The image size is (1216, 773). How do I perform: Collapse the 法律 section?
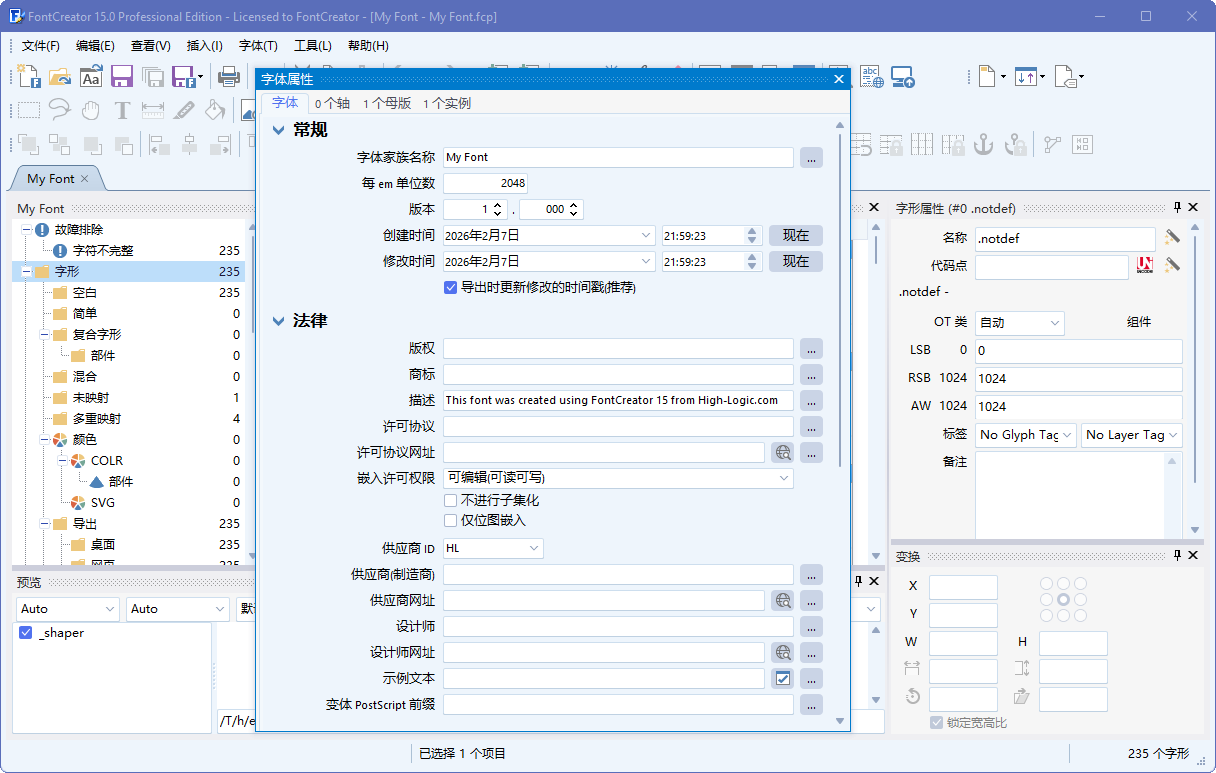278,322
